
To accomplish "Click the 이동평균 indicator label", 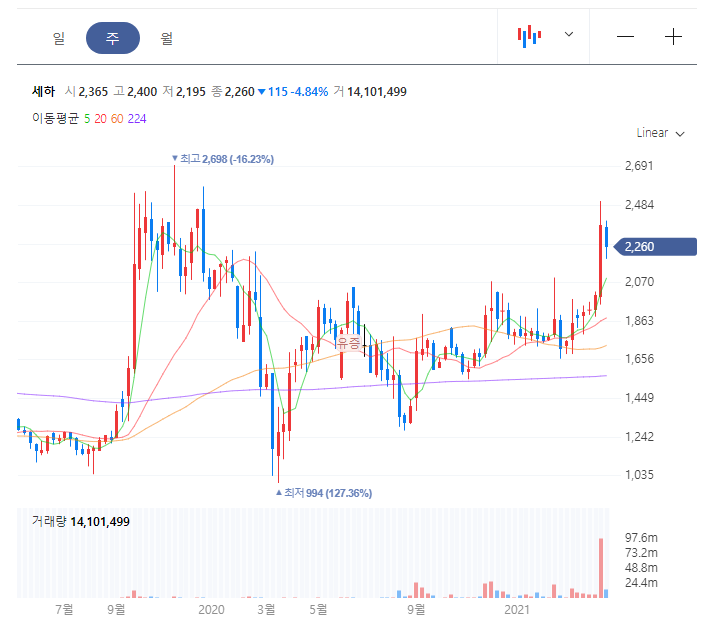I will pyautogui.click(x=55, y=118).
